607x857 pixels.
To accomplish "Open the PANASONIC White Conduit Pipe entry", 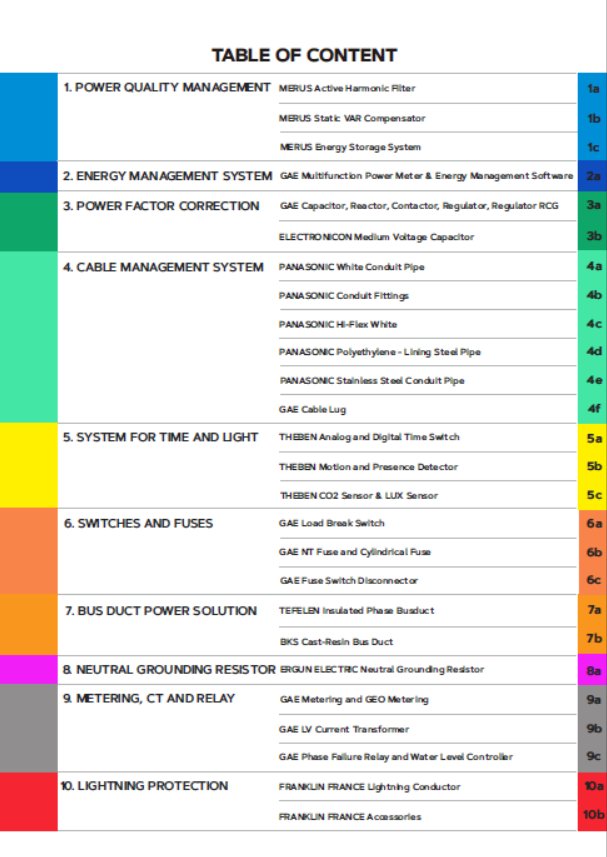I will tap(351, 267).
